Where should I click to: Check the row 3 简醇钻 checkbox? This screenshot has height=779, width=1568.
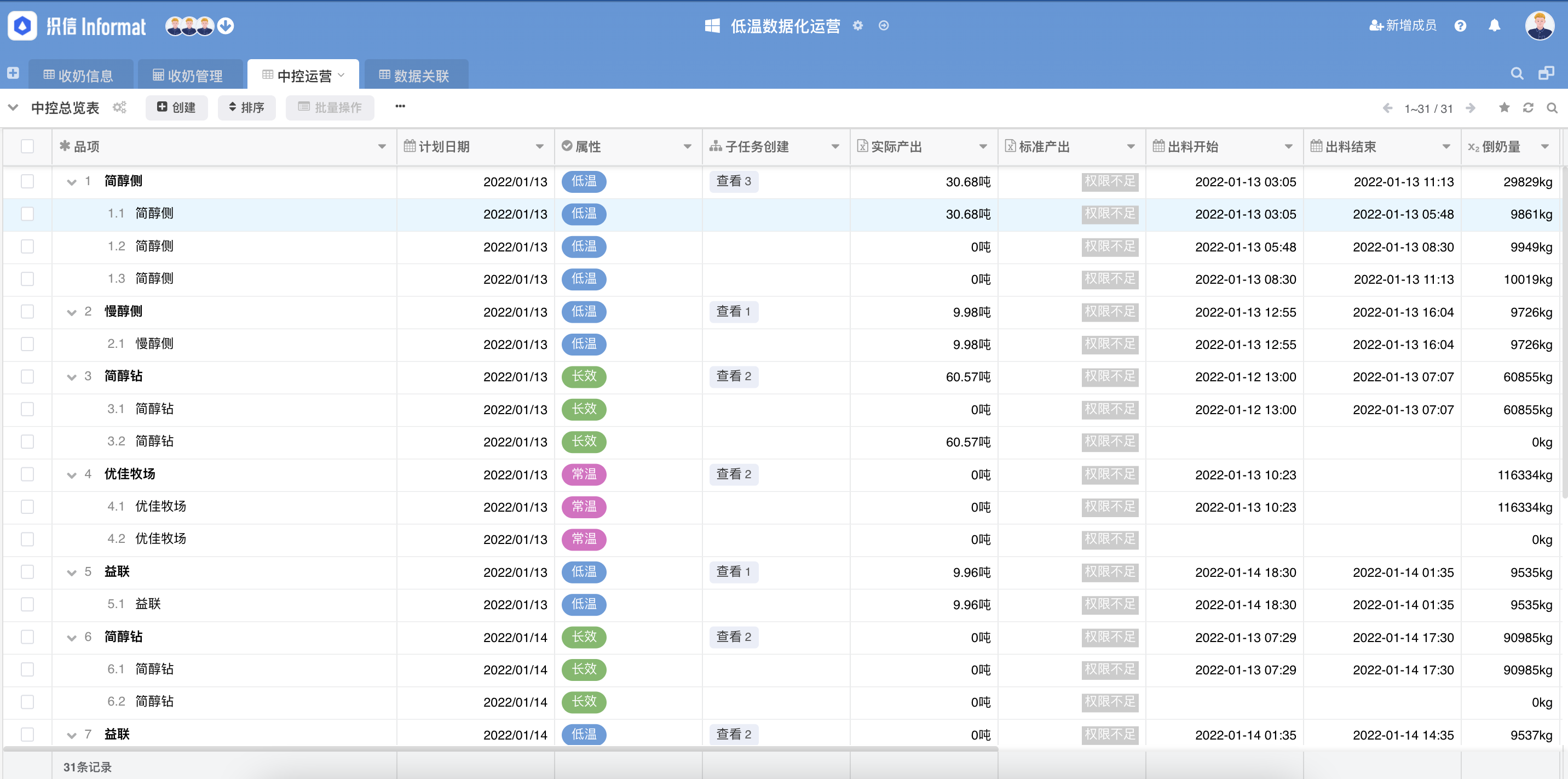coord(27,376)
